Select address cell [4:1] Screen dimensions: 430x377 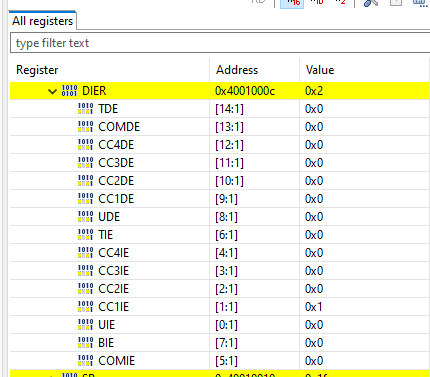click(226, 253)
